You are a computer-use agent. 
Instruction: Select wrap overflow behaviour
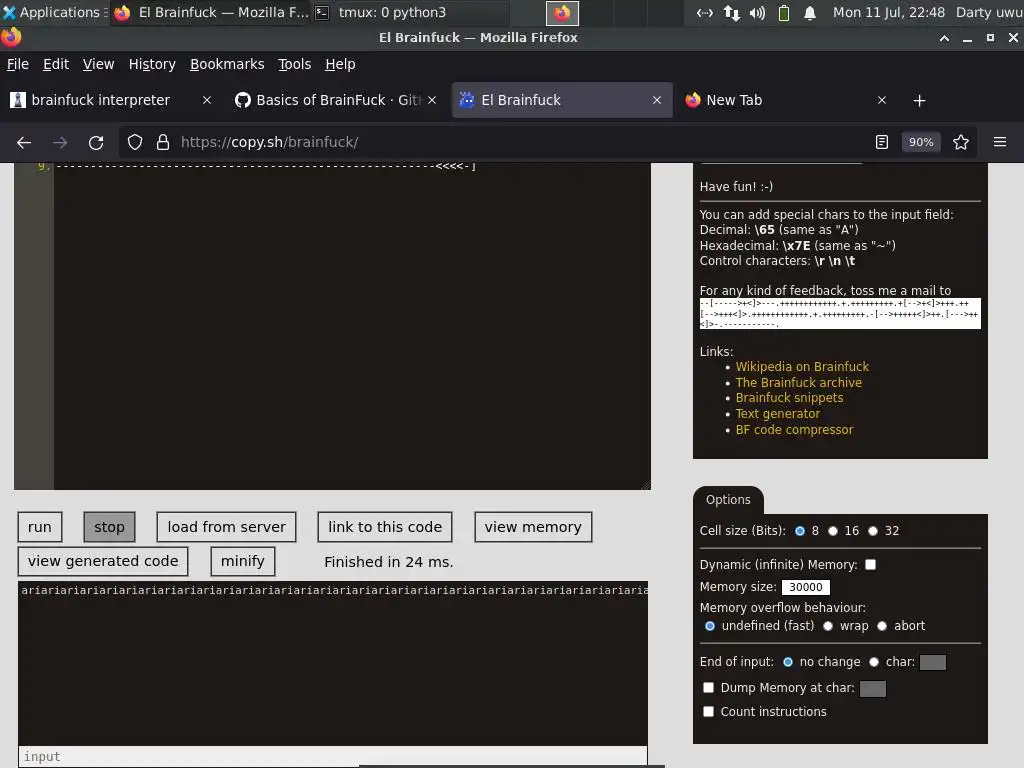pyautogui.click(x=828, y=626)
